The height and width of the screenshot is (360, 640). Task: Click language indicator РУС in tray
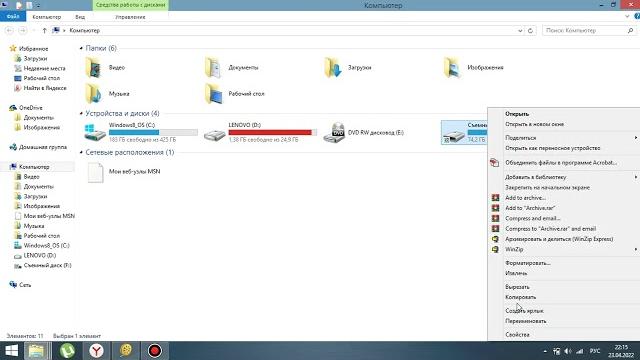point(595,351)
